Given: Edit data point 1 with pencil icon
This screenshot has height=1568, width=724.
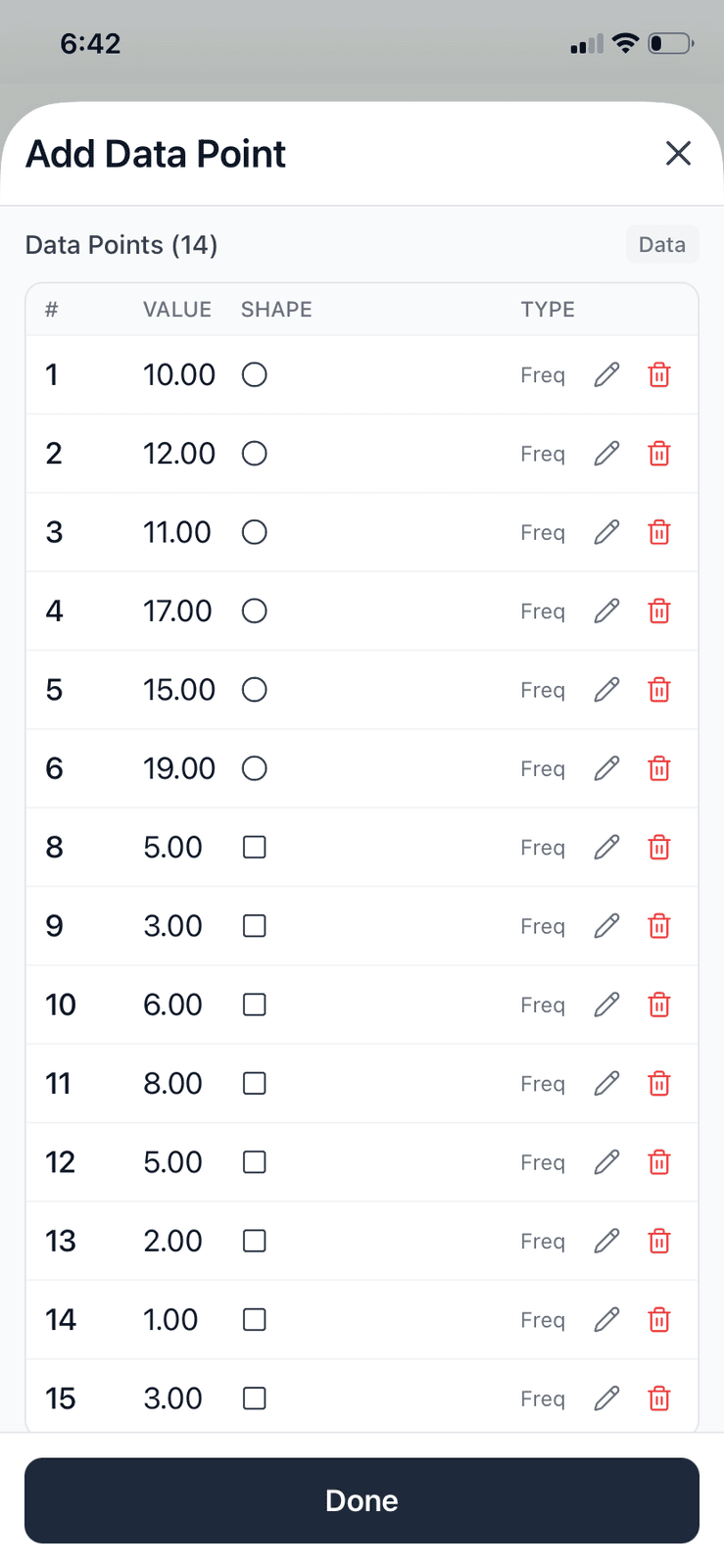Looking at the screenshot, I should pos(606,374).
